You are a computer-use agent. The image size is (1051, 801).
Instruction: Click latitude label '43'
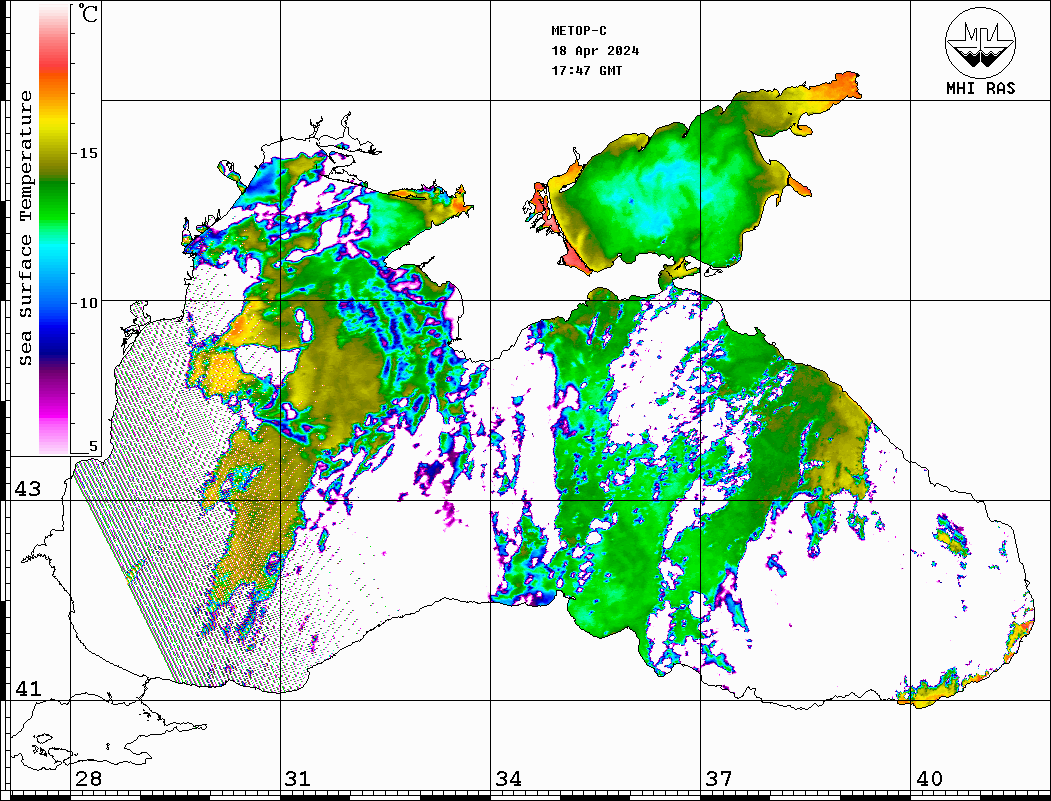pos(28,489)
